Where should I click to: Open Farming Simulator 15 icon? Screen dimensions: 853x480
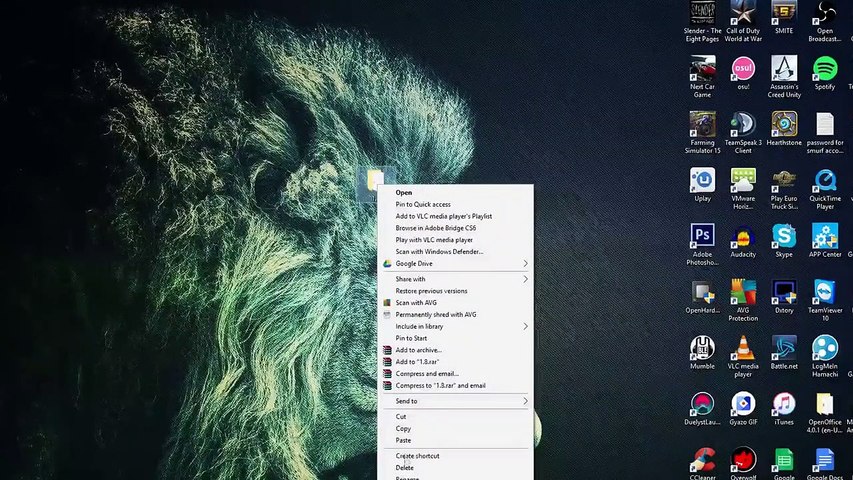pos(702,133)
